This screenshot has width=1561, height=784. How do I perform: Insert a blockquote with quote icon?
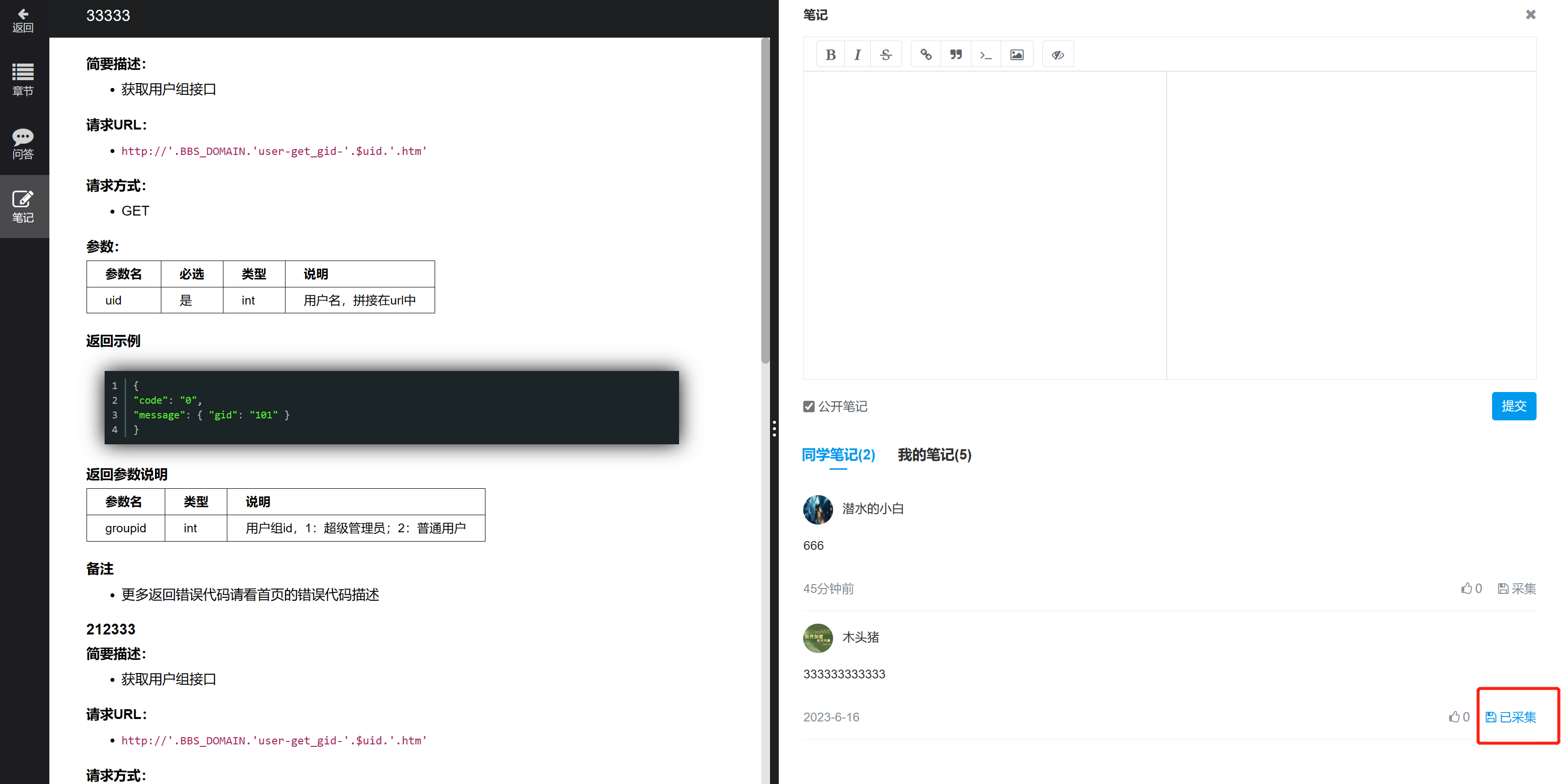point(956,55)
